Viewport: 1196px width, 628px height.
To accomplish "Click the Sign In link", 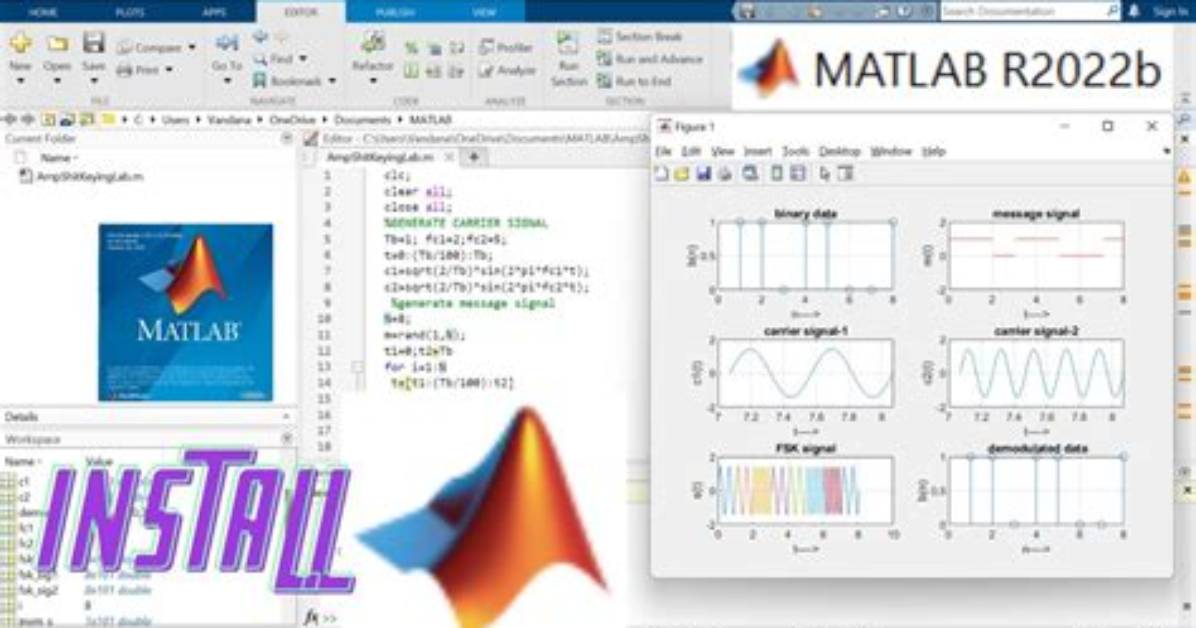I will tap(1171, 11).
